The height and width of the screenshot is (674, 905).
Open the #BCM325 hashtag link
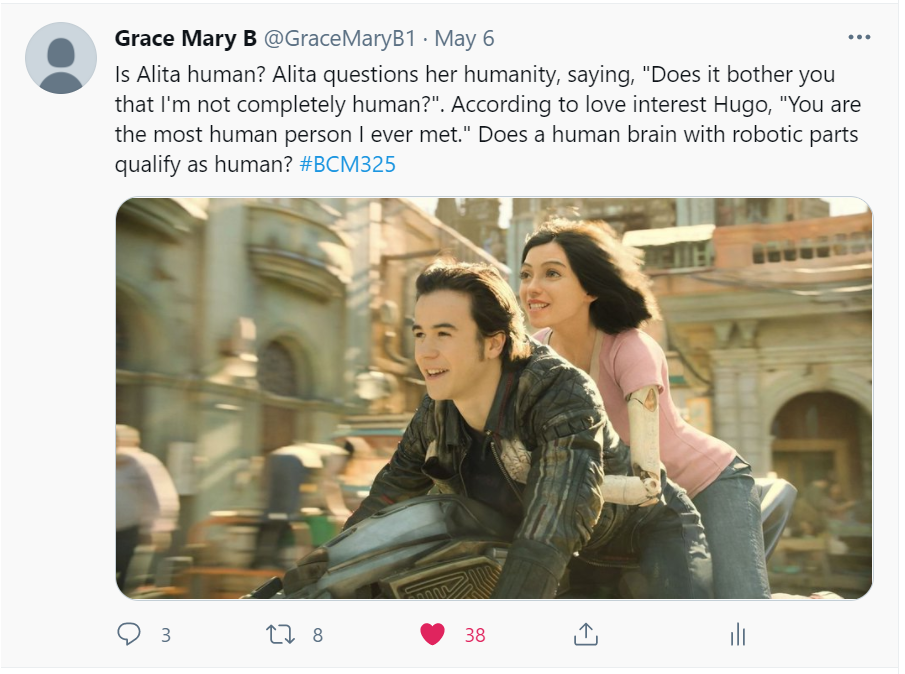(347, 164)
